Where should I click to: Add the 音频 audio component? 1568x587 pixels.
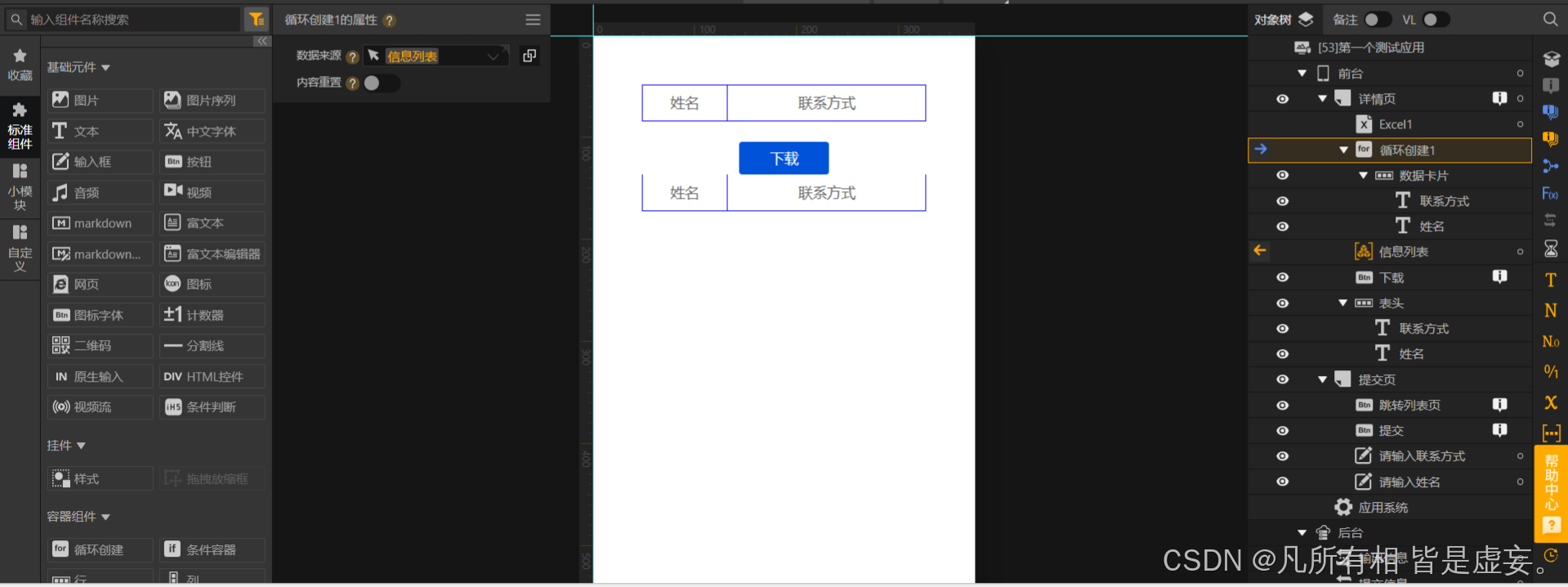tap(100, 192)
